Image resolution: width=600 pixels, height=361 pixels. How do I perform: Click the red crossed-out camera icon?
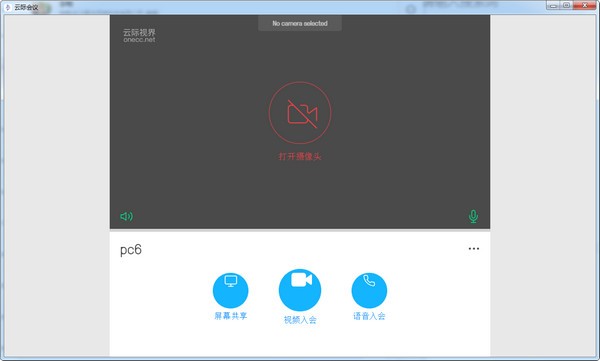tap(300, 113)
